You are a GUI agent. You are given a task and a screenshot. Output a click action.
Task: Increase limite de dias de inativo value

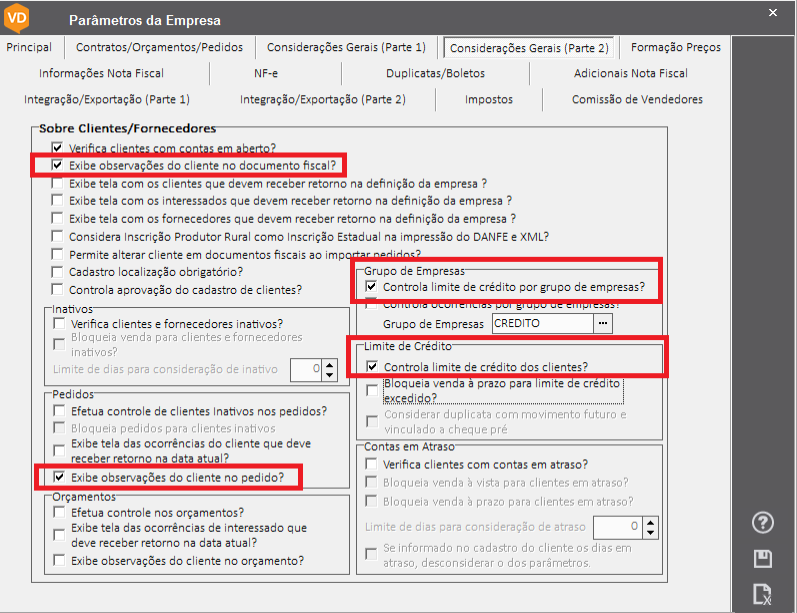(330, 365)
